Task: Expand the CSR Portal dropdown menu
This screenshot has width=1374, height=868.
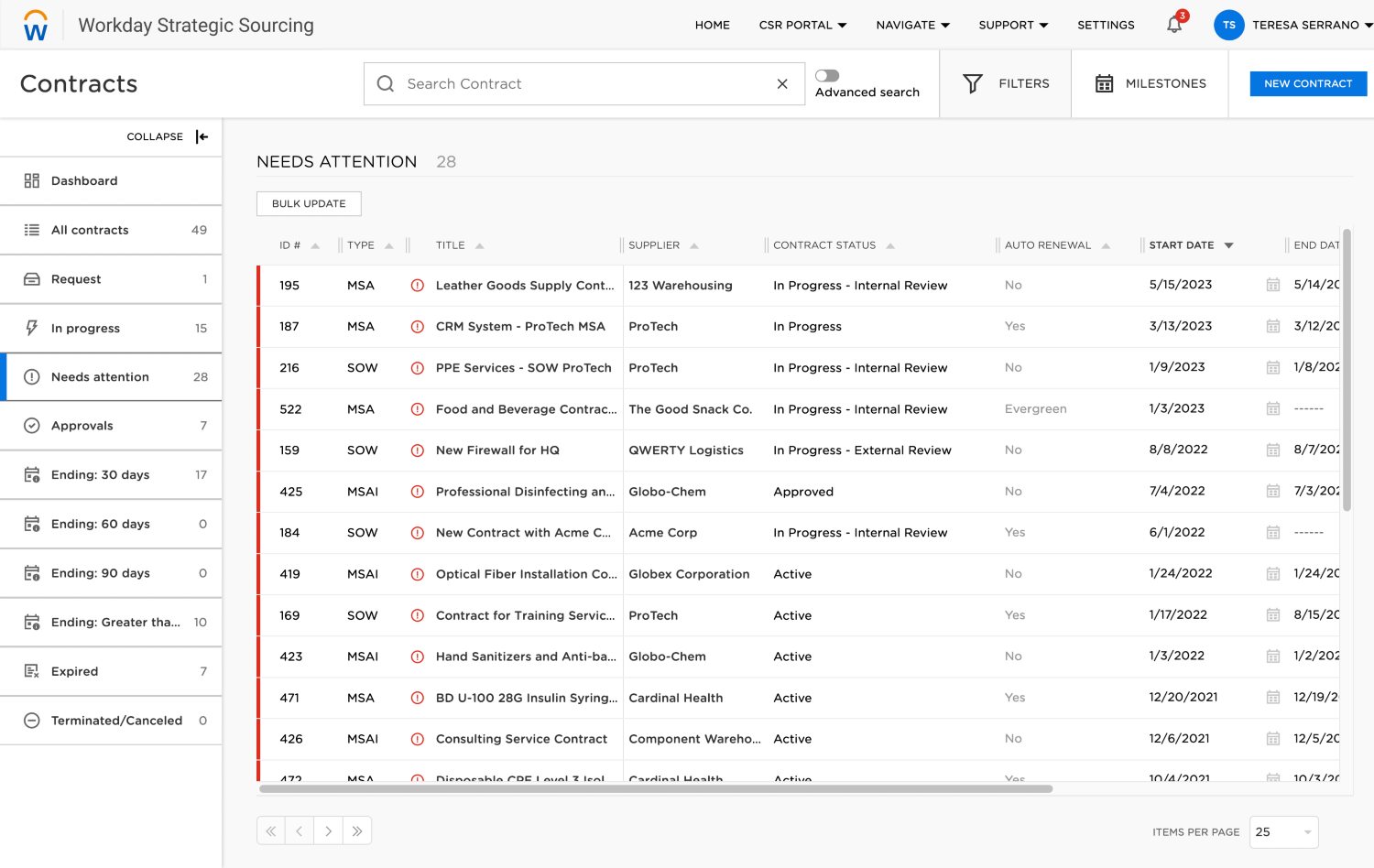Action: [x=802, y=26]
